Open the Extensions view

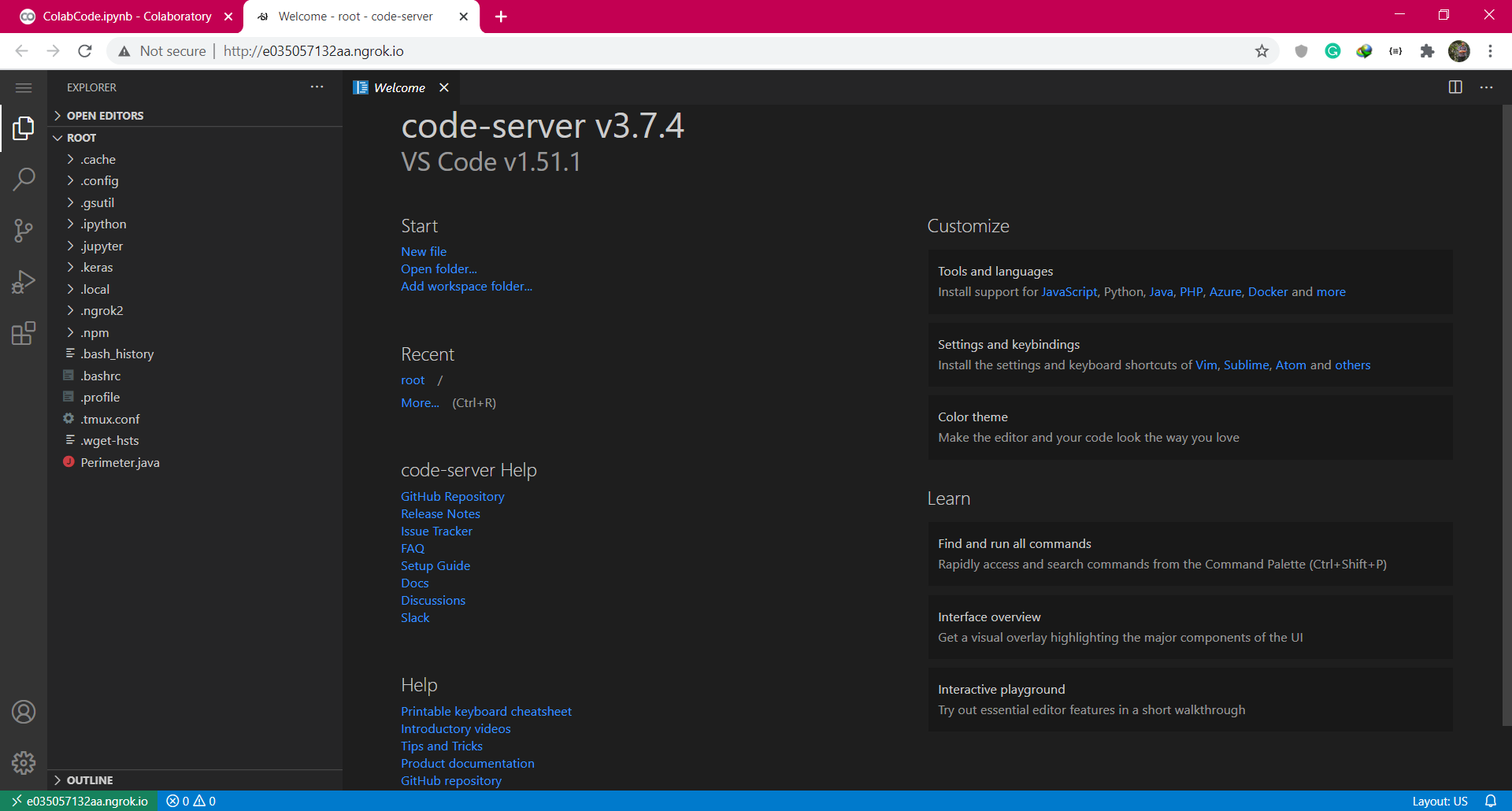[x=24, y=333]
